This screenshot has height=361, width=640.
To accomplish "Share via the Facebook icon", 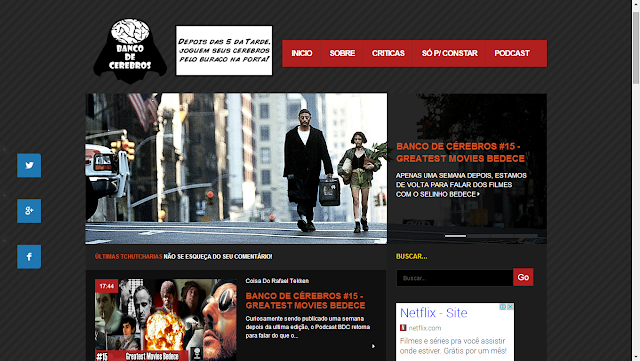I will tap(29, 256).
